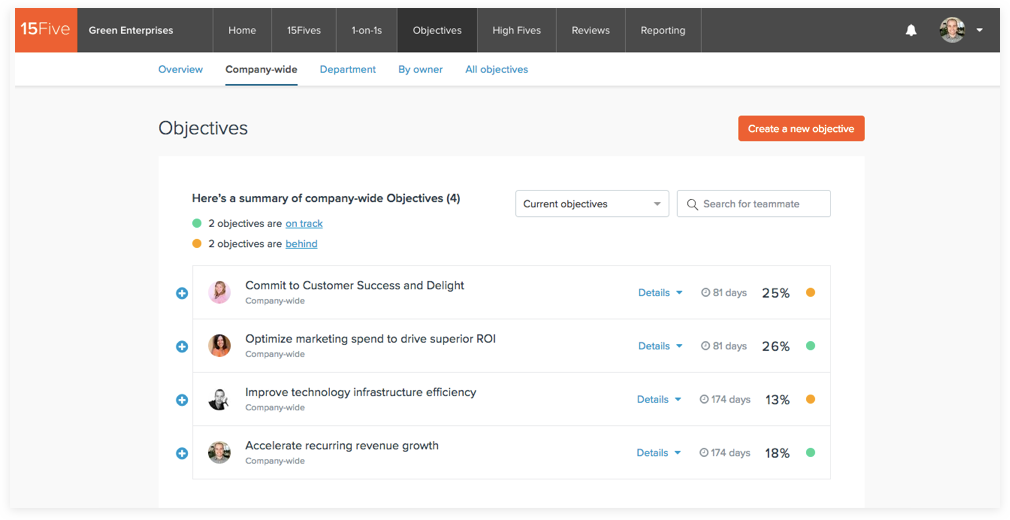Click the notifications bell icon
The height and width of the screenshot is (520, 1010).
[x=911, y=30]
